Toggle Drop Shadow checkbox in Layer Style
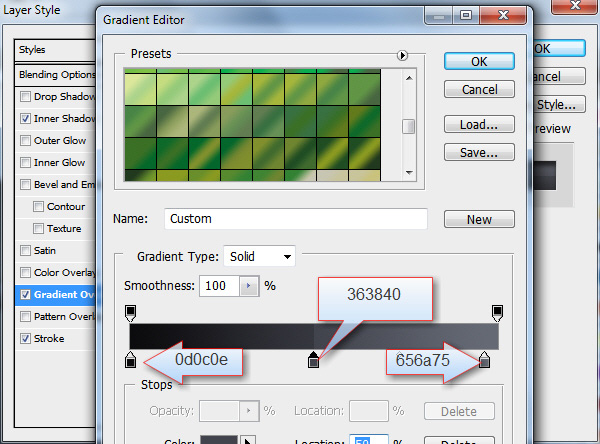The height and width of the screenshot is (444, 600). (25, 96)
